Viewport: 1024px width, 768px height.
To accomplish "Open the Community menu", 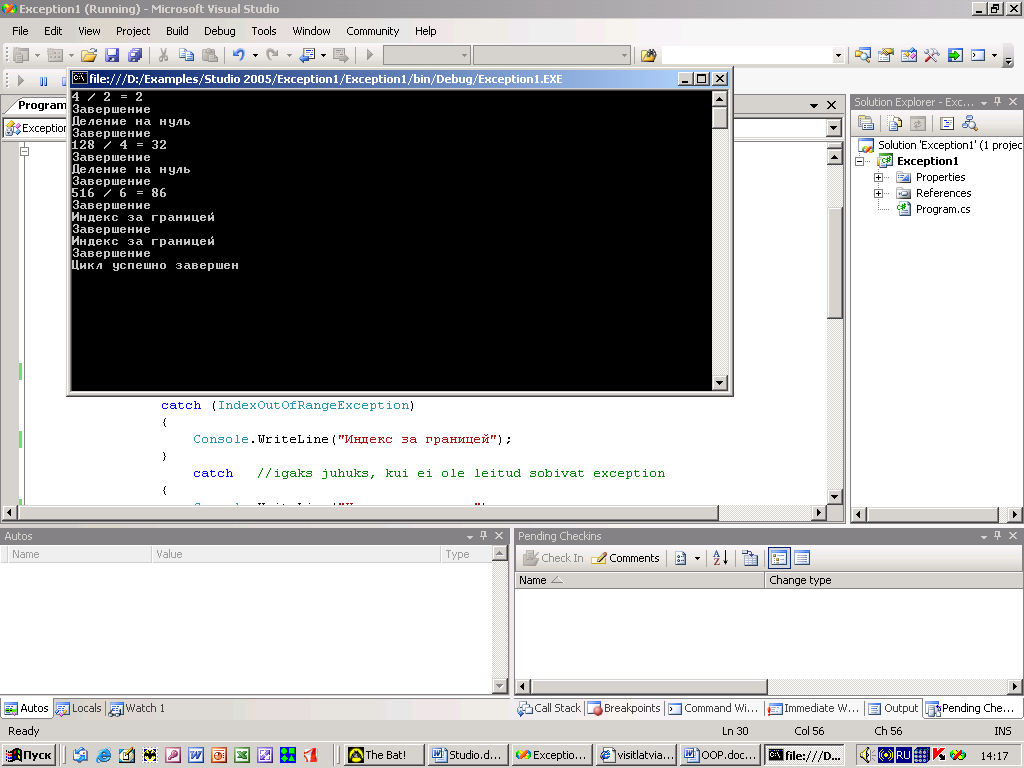I will [372, 31].
